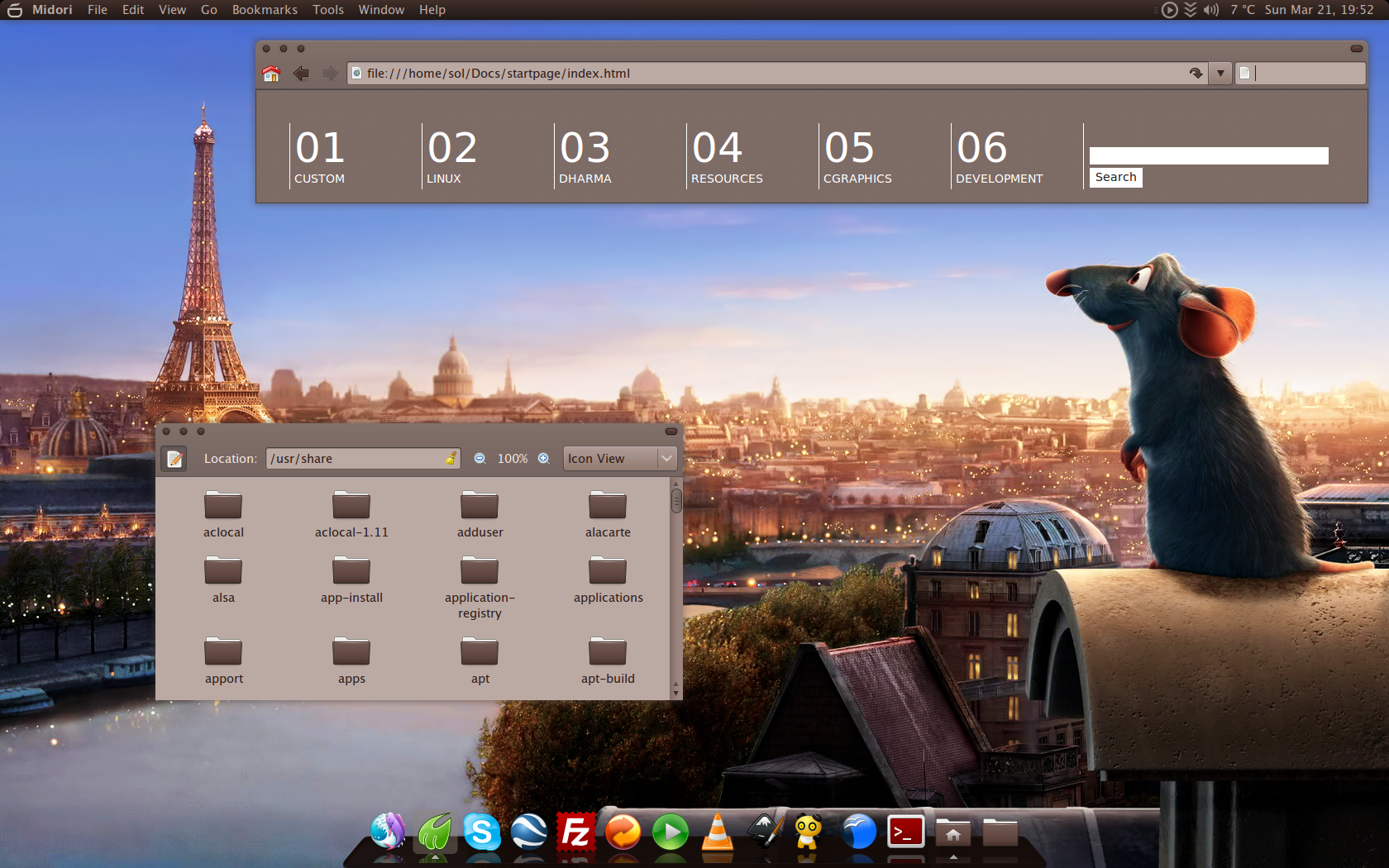Open Google Earth from the dock
The image size is (1389, 868).
click(x=528, y=832)
